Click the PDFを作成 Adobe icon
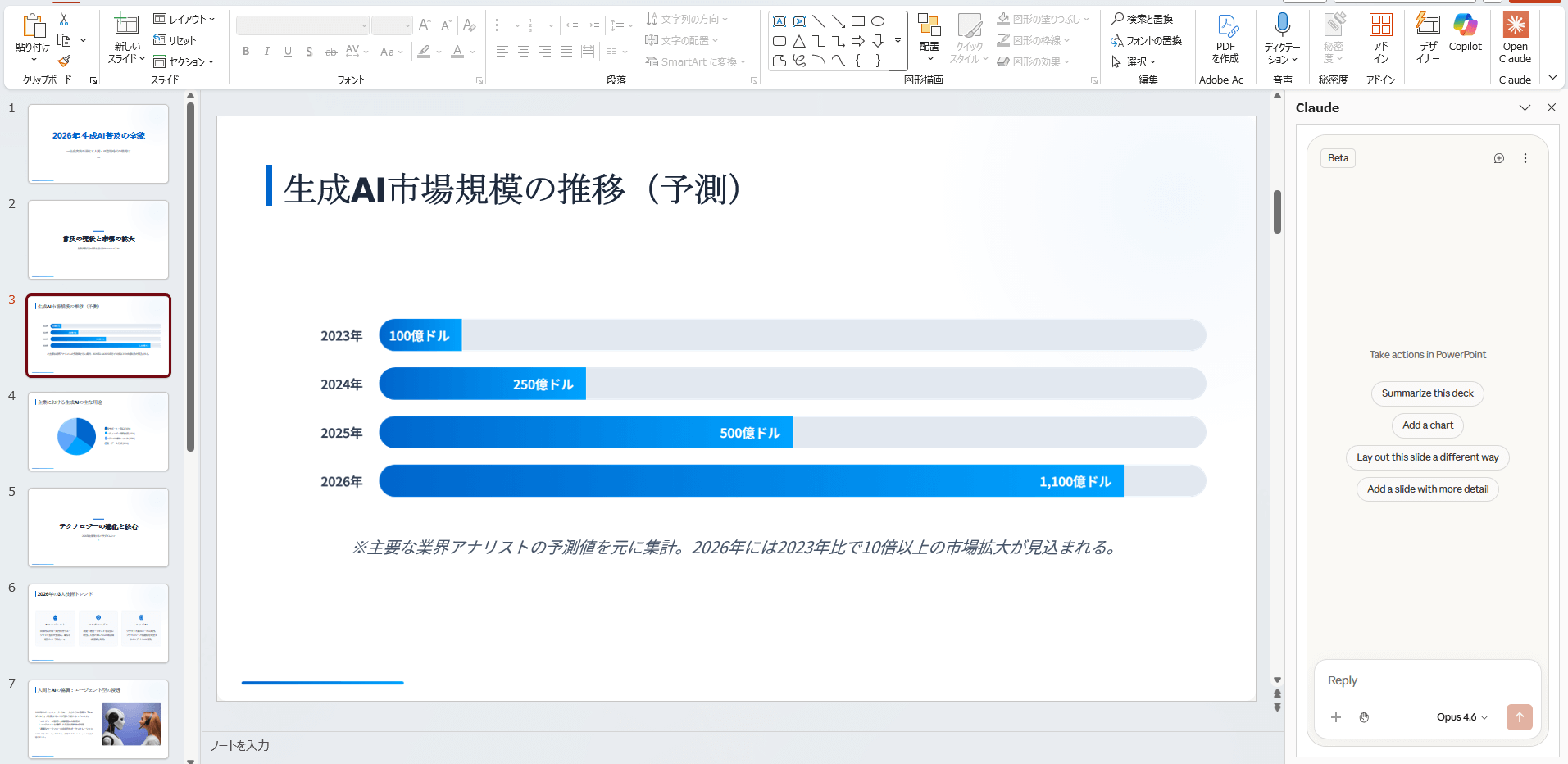 click(1225, 38)
